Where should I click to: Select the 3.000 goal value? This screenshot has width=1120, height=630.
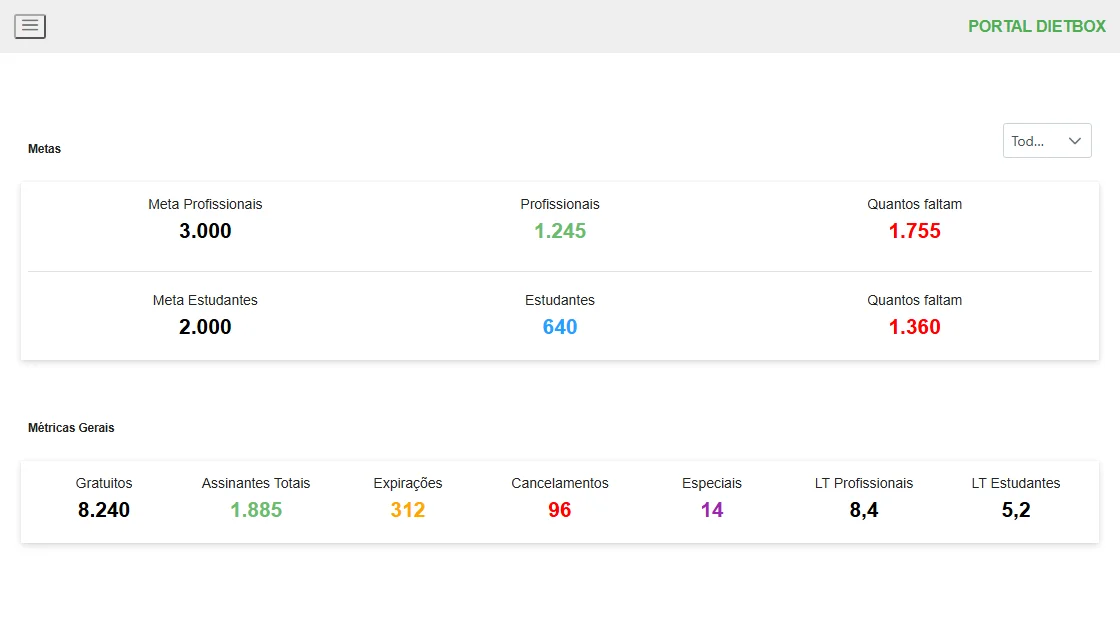pos(205,231)
